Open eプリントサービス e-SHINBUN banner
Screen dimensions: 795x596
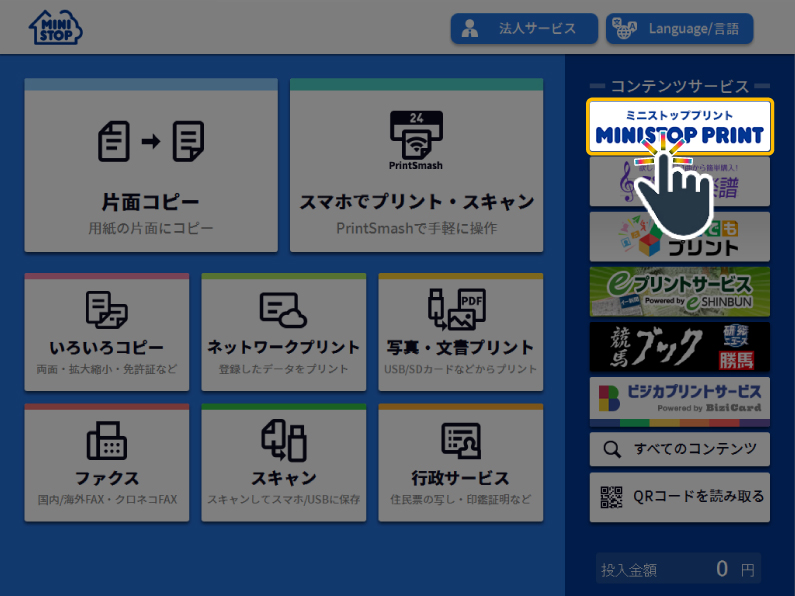tap(679, 292)
